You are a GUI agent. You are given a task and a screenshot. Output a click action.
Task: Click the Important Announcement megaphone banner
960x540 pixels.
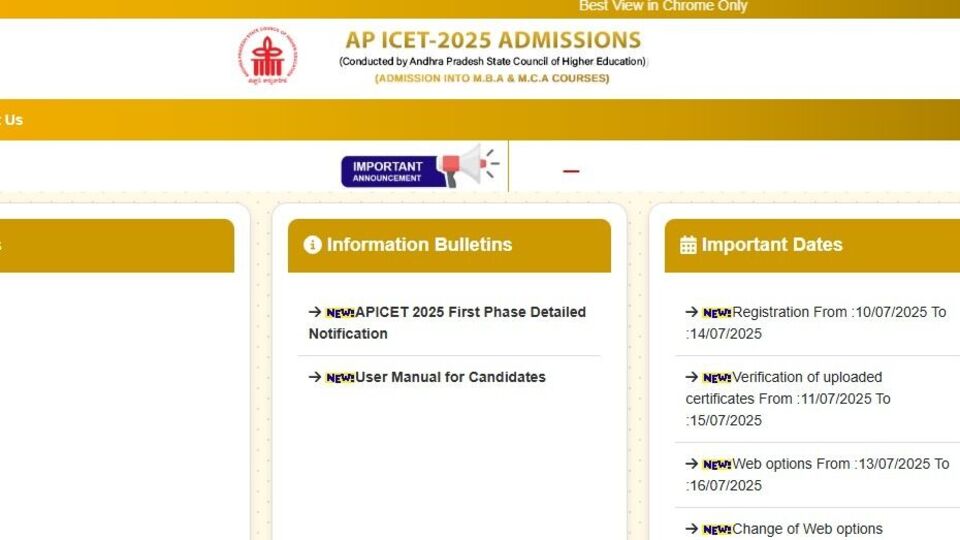click(421, 166)
